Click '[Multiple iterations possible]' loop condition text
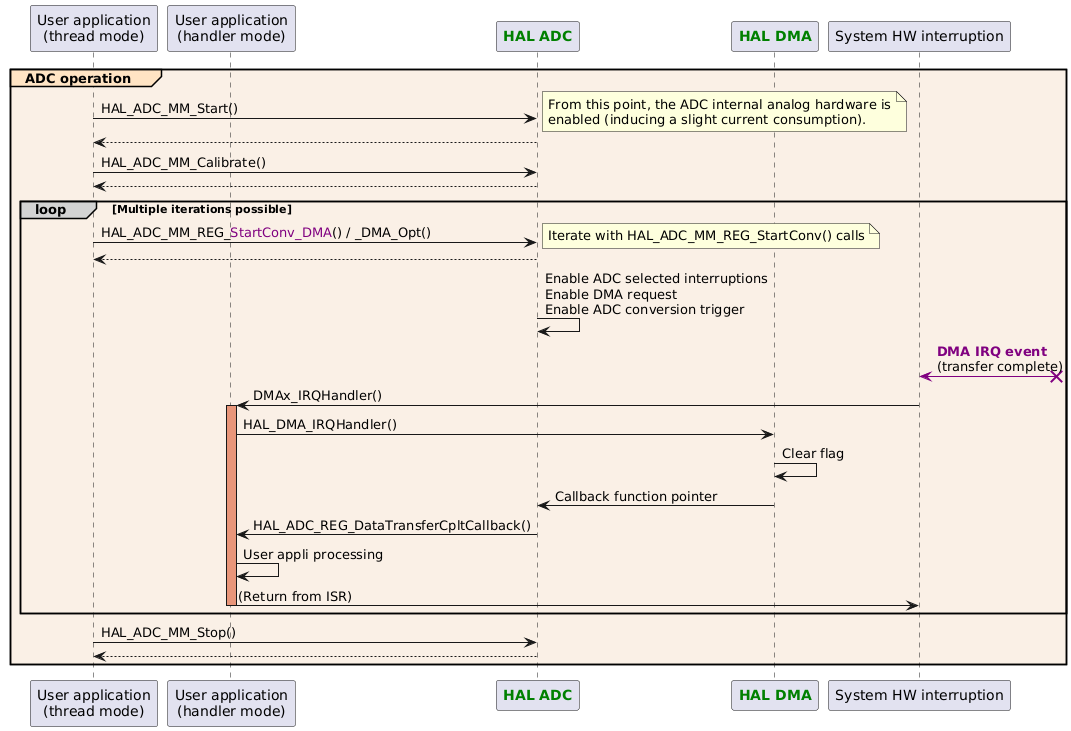The width and height of the screenshot is (1071, 731). point(201,209)
